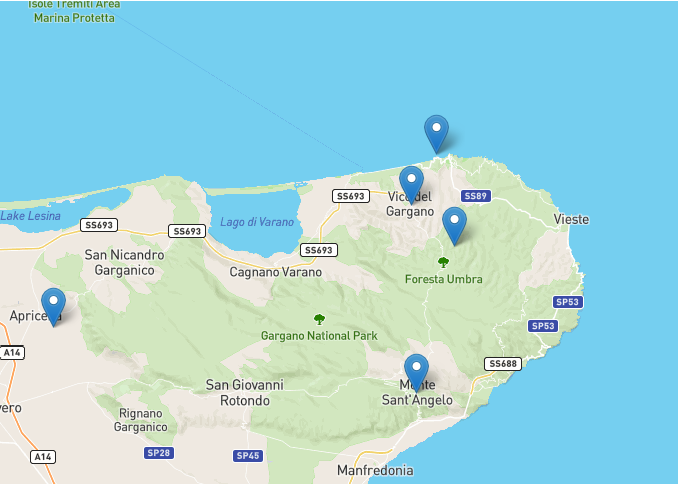Select the pin at Monte Sant'Angelo
Image resolution: width=678 pixels, height=484 pixels.
point(416,373)
